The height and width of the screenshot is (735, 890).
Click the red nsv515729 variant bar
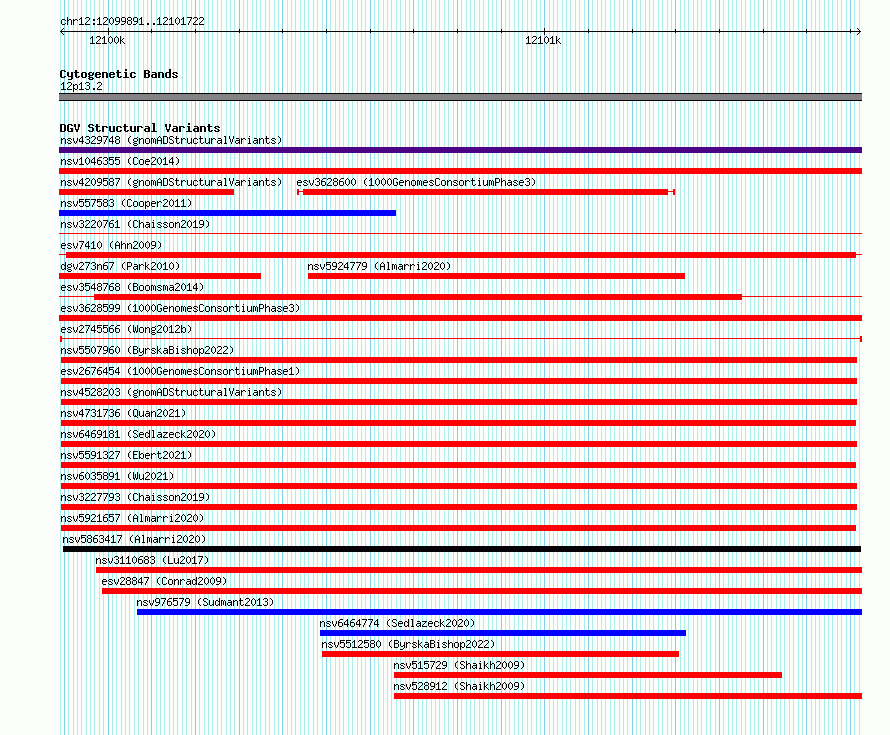coord(588,675)
